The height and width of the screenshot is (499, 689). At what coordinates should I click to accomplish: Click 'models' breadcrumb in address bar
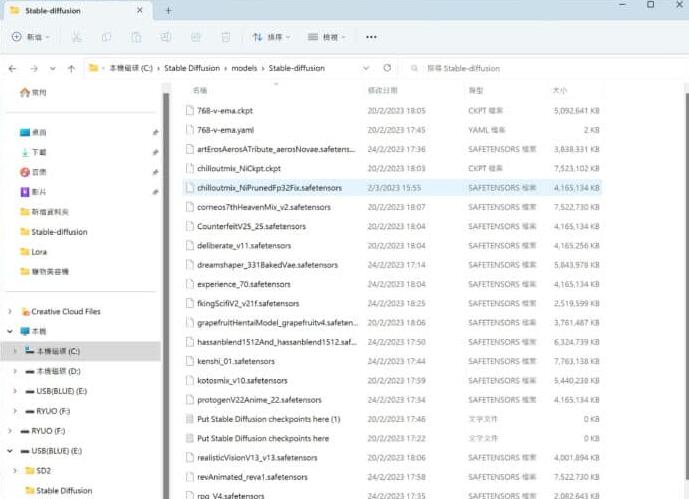click(x=244, y=68)
